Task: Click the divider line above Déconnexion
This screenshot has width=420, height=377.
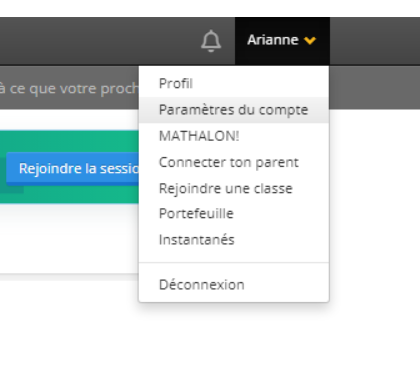Action: click(234, 262)
